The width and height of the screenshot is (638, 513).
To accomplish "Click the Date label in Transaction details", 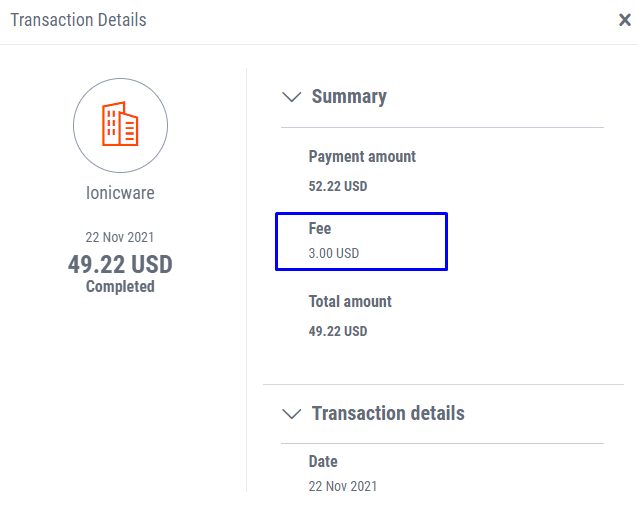I will (x=323, y=462).
